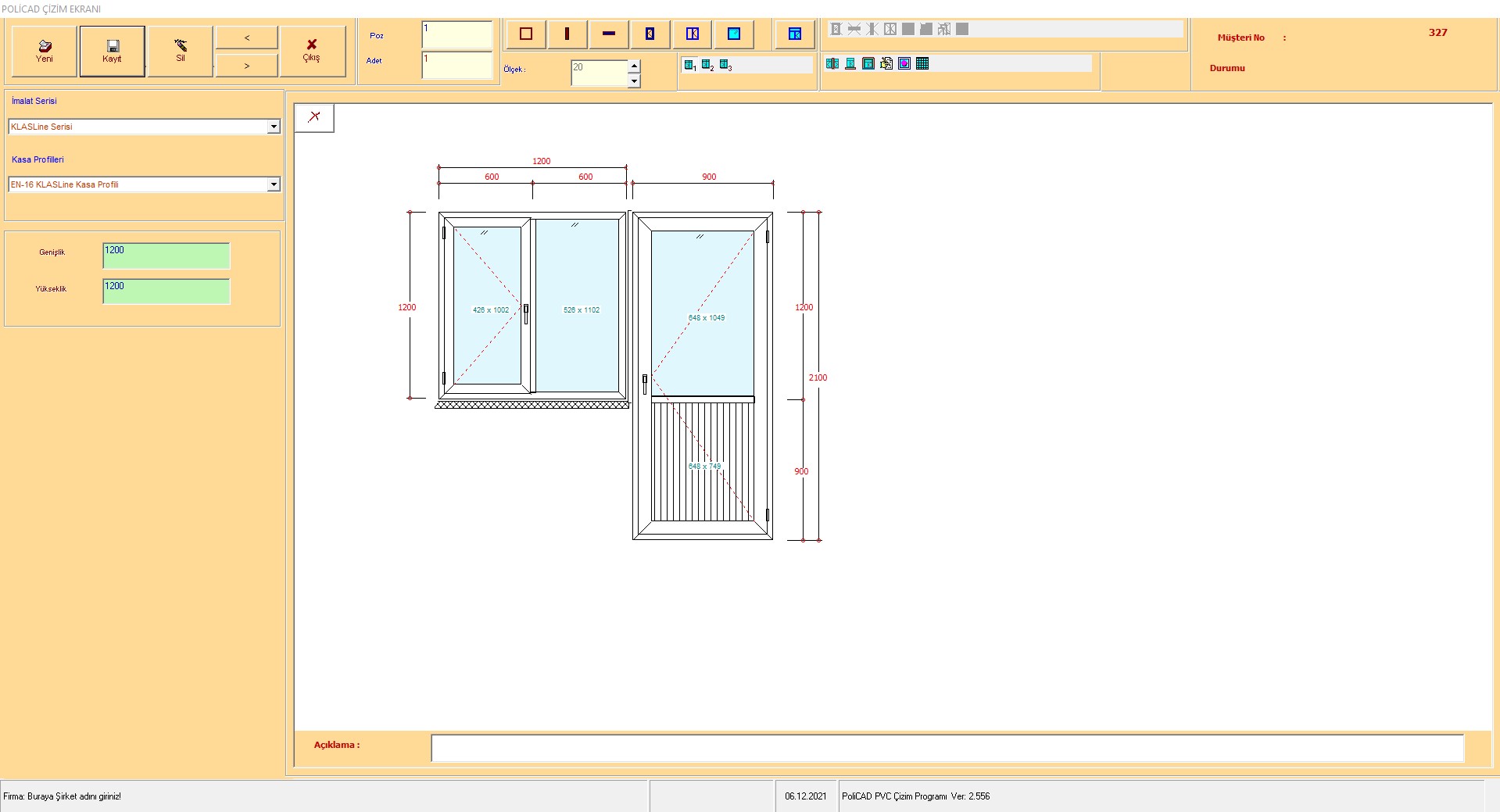Select the single opening sash tool
The height and width of the screenshot is (812, 1500).
pyautogui.click(x=650, y=34)
